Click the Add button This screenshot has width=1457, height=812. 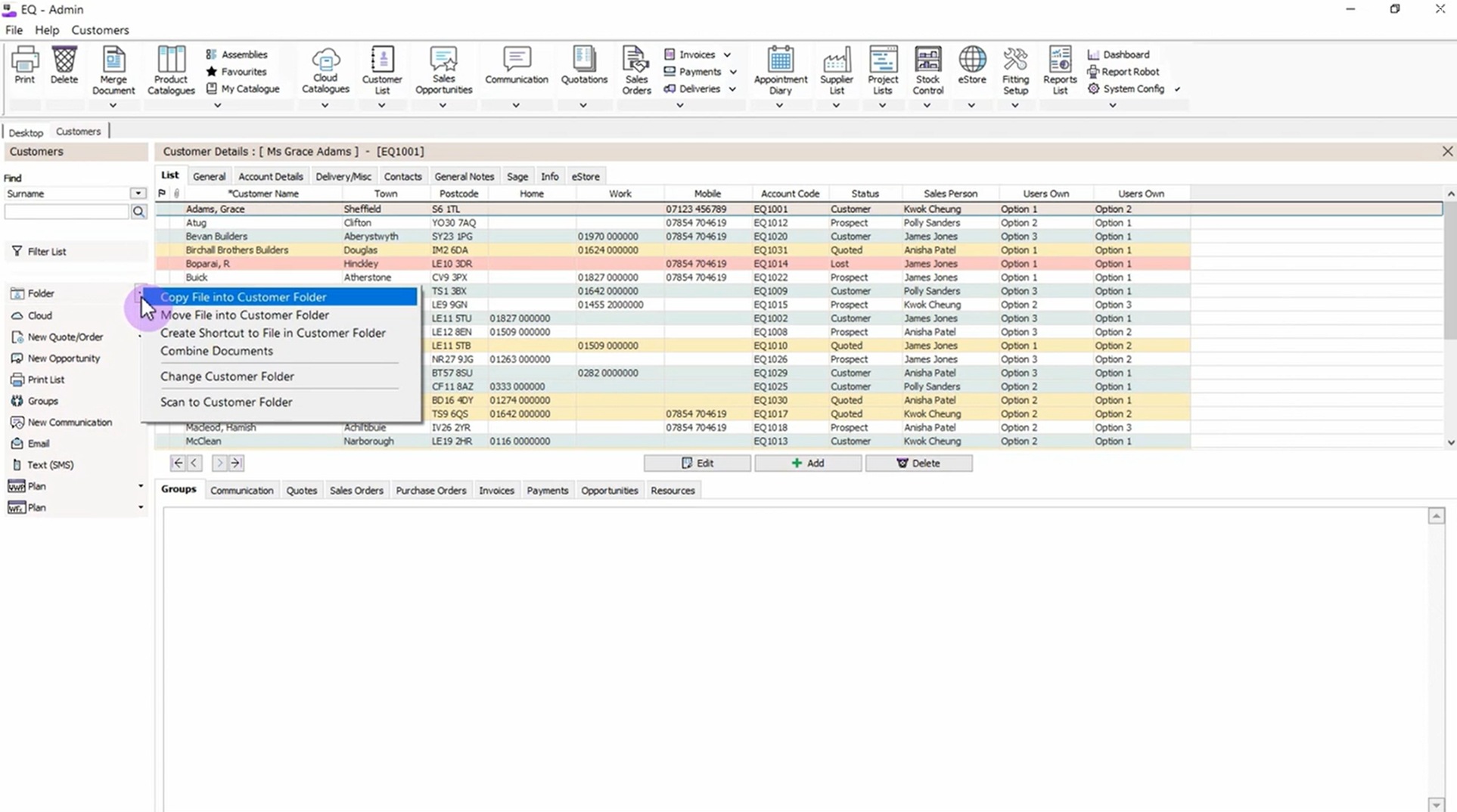(807, 463)
